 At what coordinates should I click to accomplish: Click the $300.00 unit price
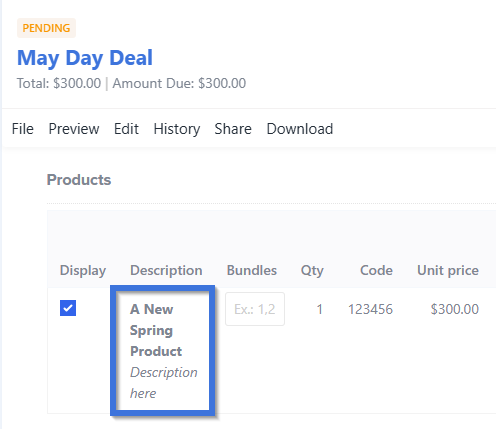coord(455,309)
